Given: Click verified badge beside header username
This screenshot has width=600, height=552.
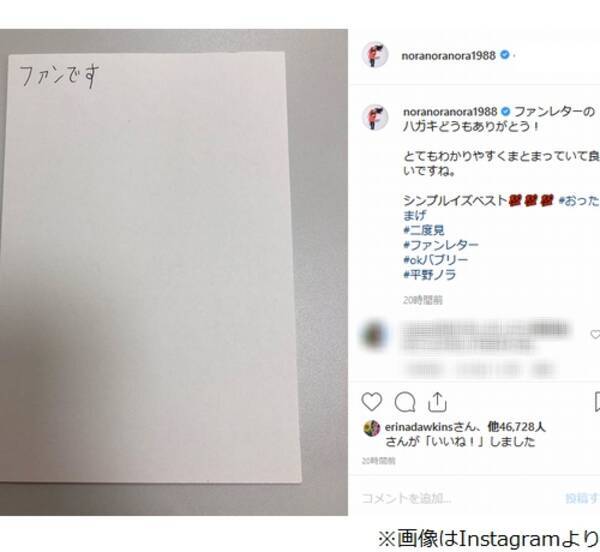Looking at the screenshot, I should click(x=505, y=55).
